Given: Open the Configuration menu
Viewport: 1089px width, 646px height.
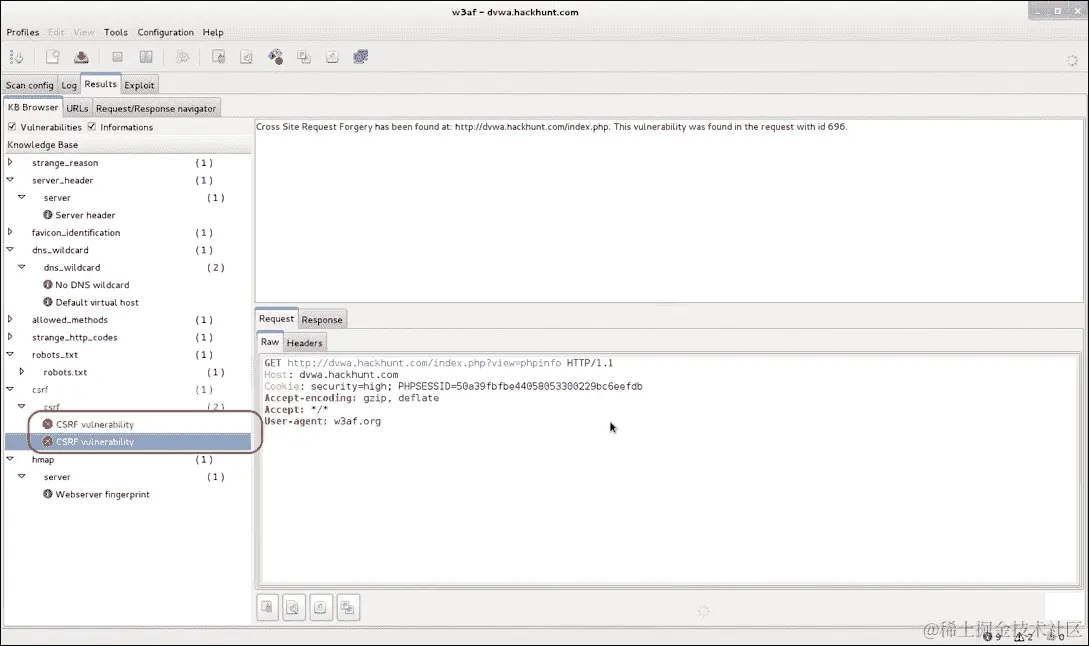Looking at the screenshot, I should pos(165,32).
